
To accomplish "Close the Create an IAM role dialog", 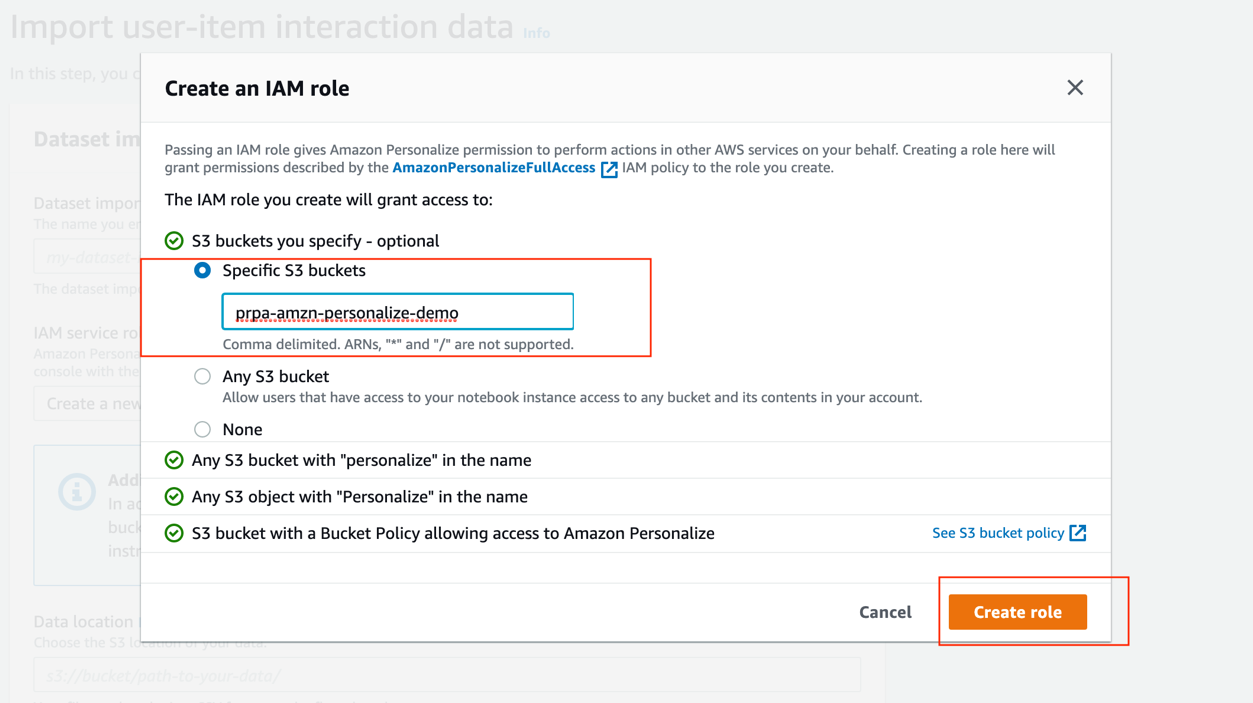I will click(x=1075, y=88).
